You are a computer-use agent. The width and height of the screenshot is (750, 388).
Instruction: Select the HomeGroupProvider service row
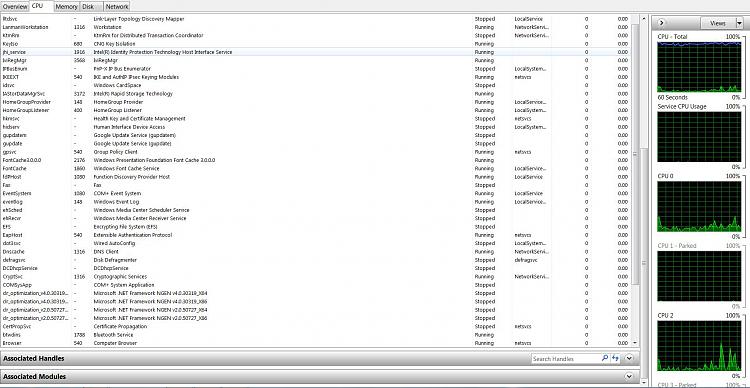316,102
